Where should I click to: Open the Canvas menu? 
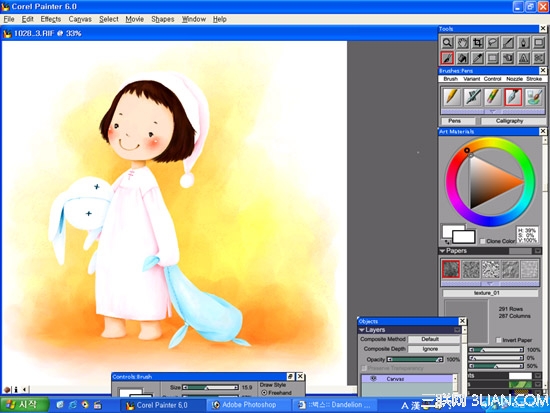point(80,19)
